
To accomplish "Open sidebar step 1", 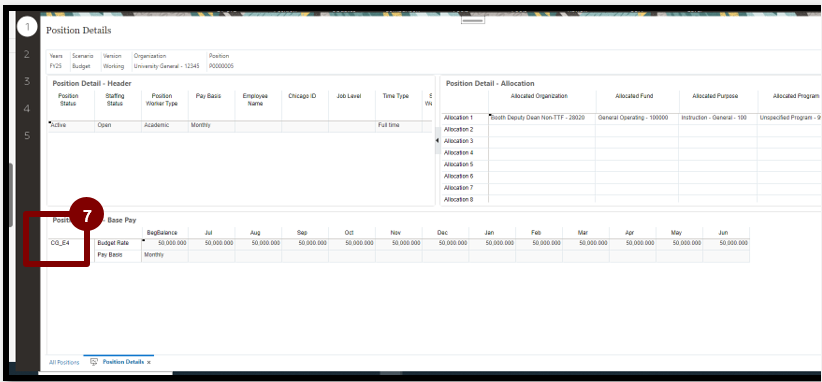I will point(27,26).
